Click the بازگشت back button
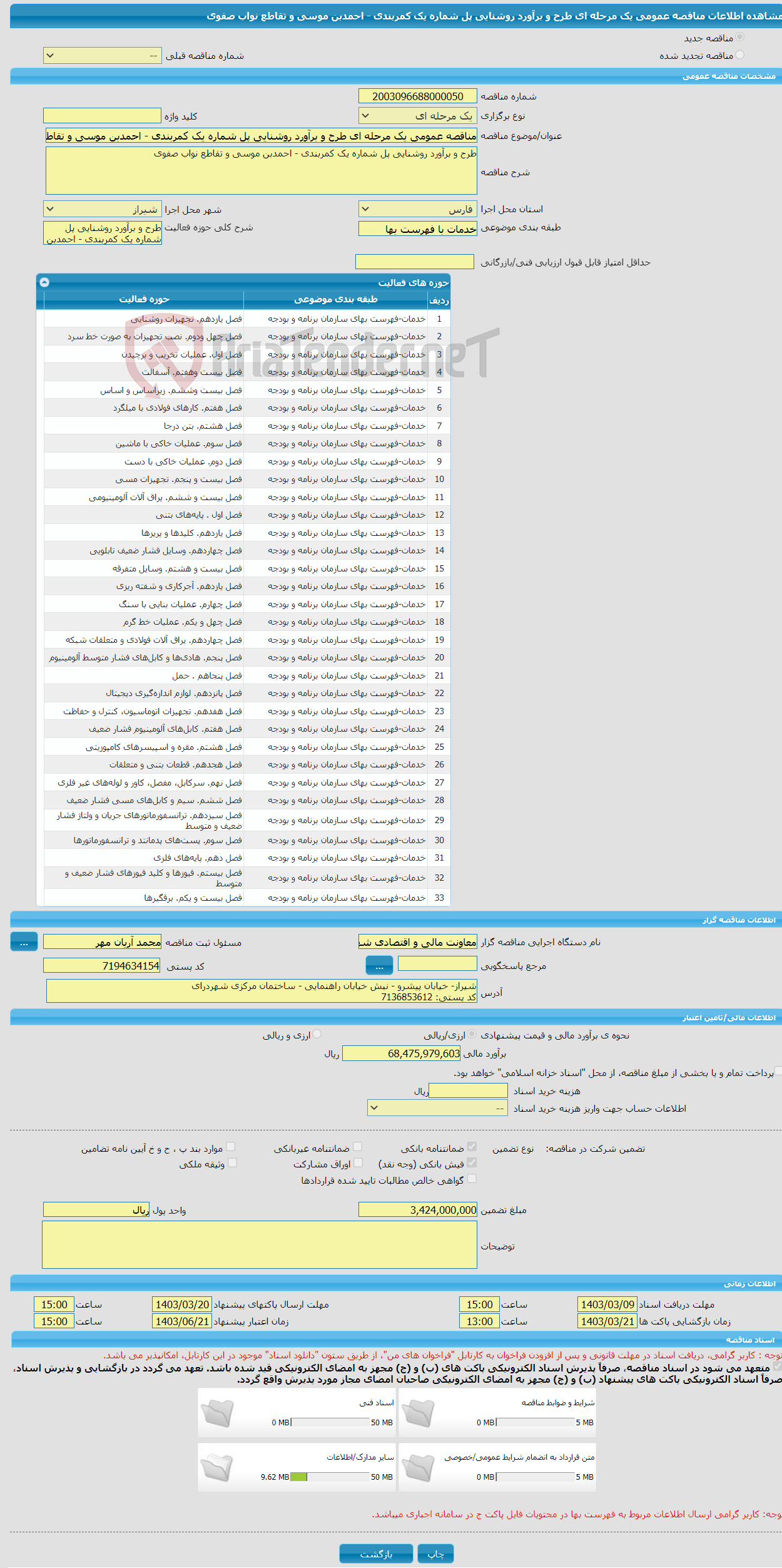The width and height of the screenshot is (782, 1568). point(377,1555)
